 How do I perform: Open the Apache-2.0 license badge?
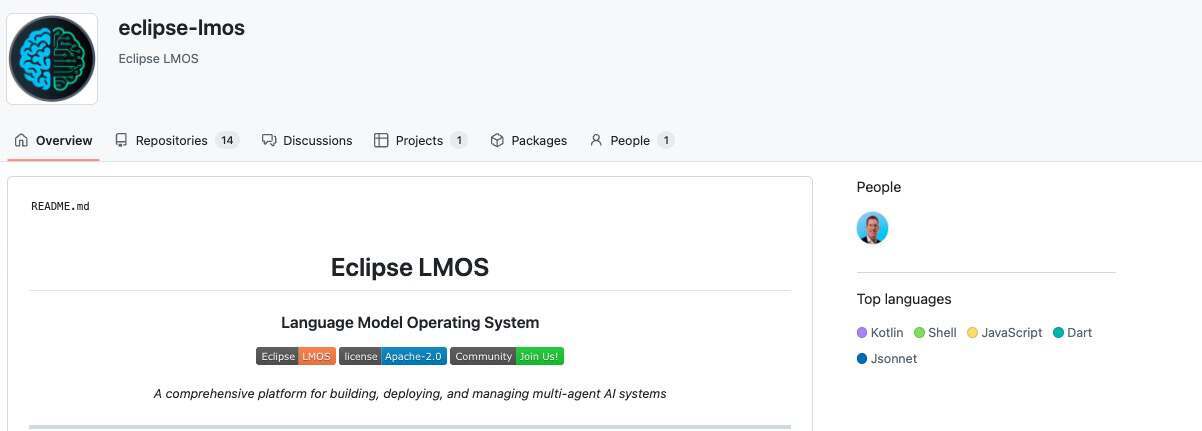(x=393, y=356)
